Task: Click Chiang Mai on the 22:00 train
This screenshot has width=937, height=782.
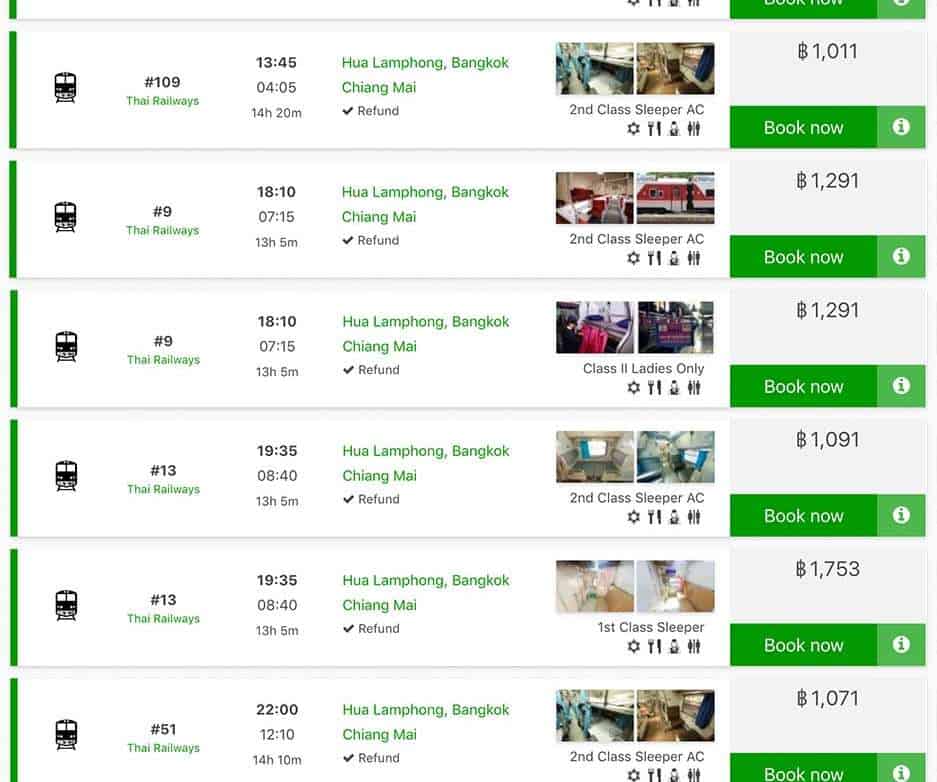Action: [x=379, y=734]
